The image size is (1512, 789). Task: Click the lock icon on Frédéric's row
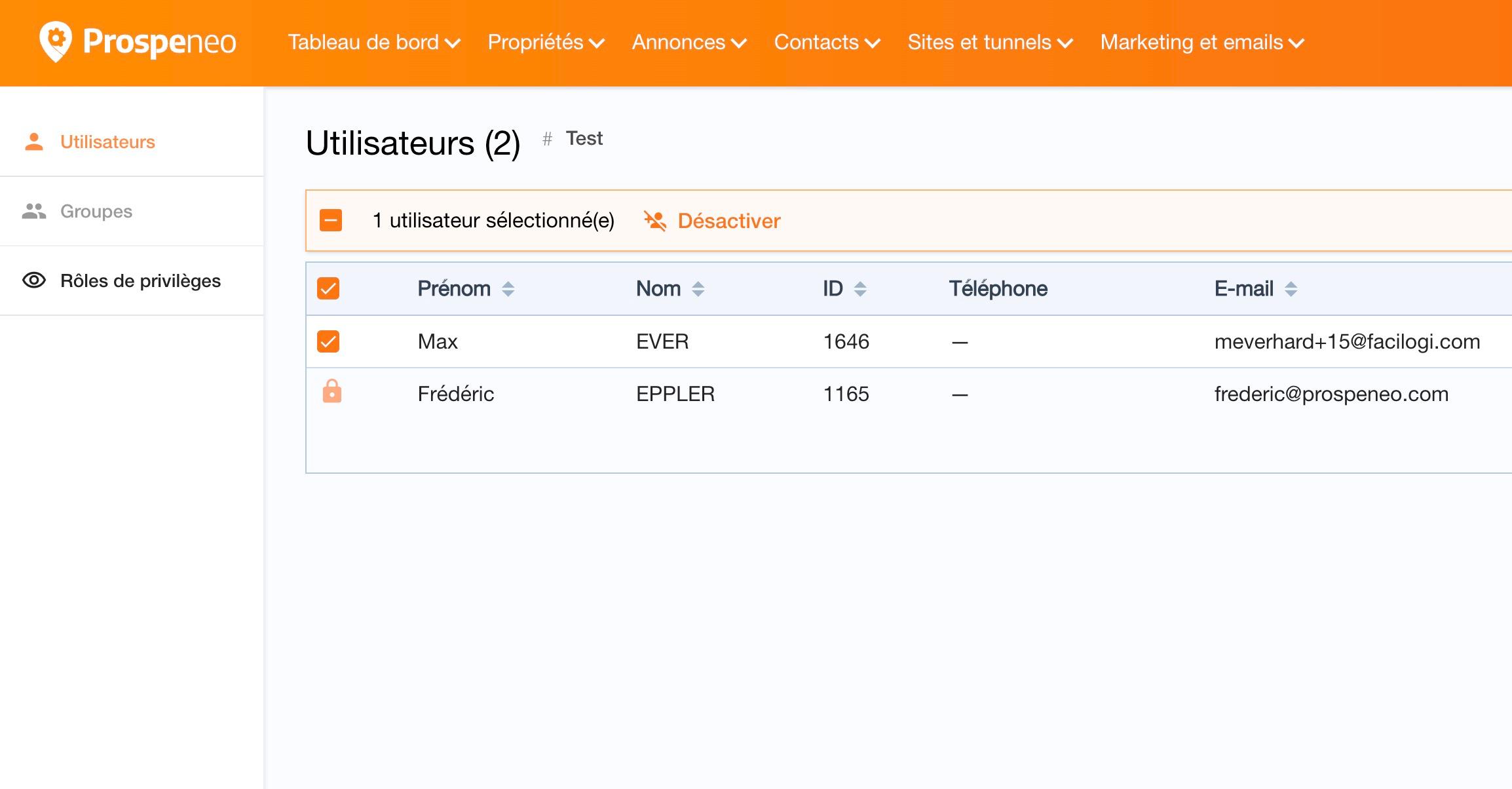pos(332,392)
